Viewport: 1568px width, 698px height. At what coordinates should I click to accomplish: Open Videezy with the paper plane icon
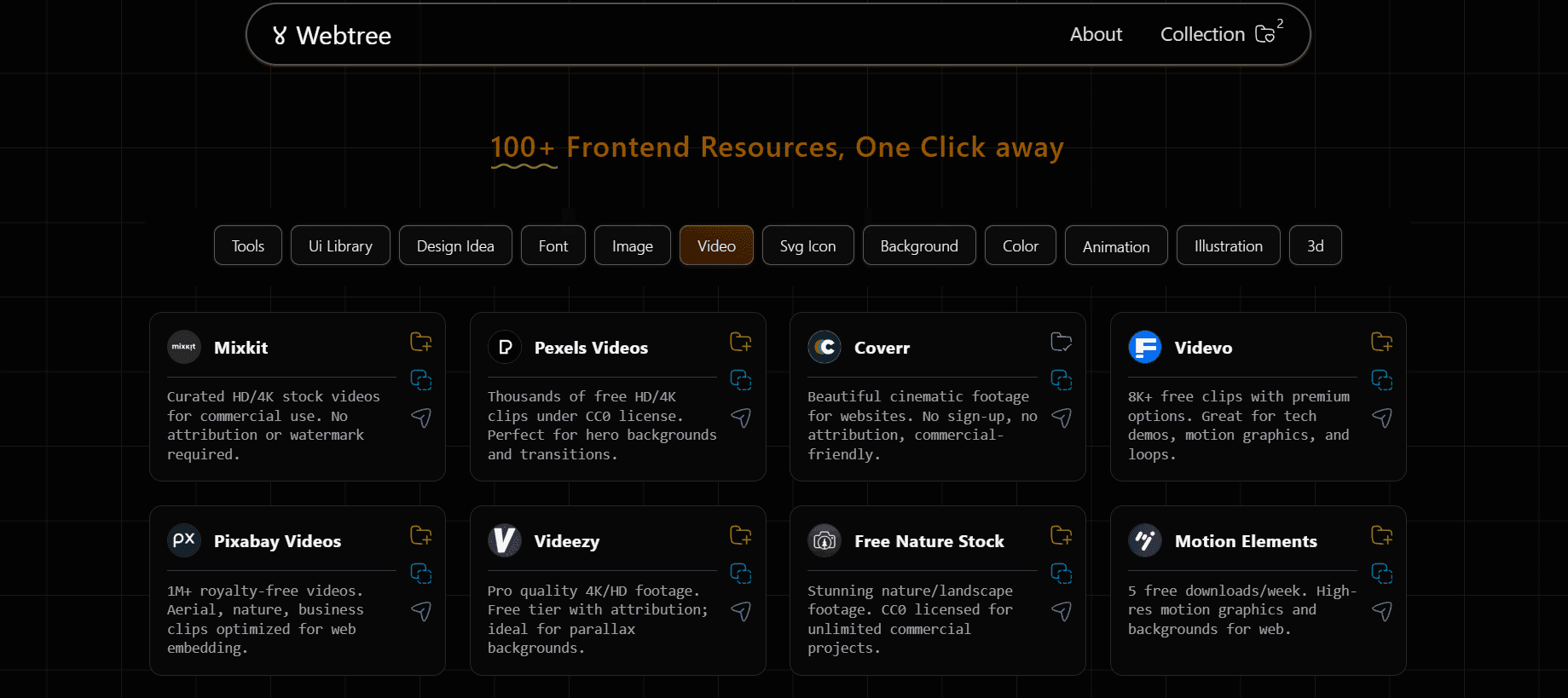click(741, 611)
